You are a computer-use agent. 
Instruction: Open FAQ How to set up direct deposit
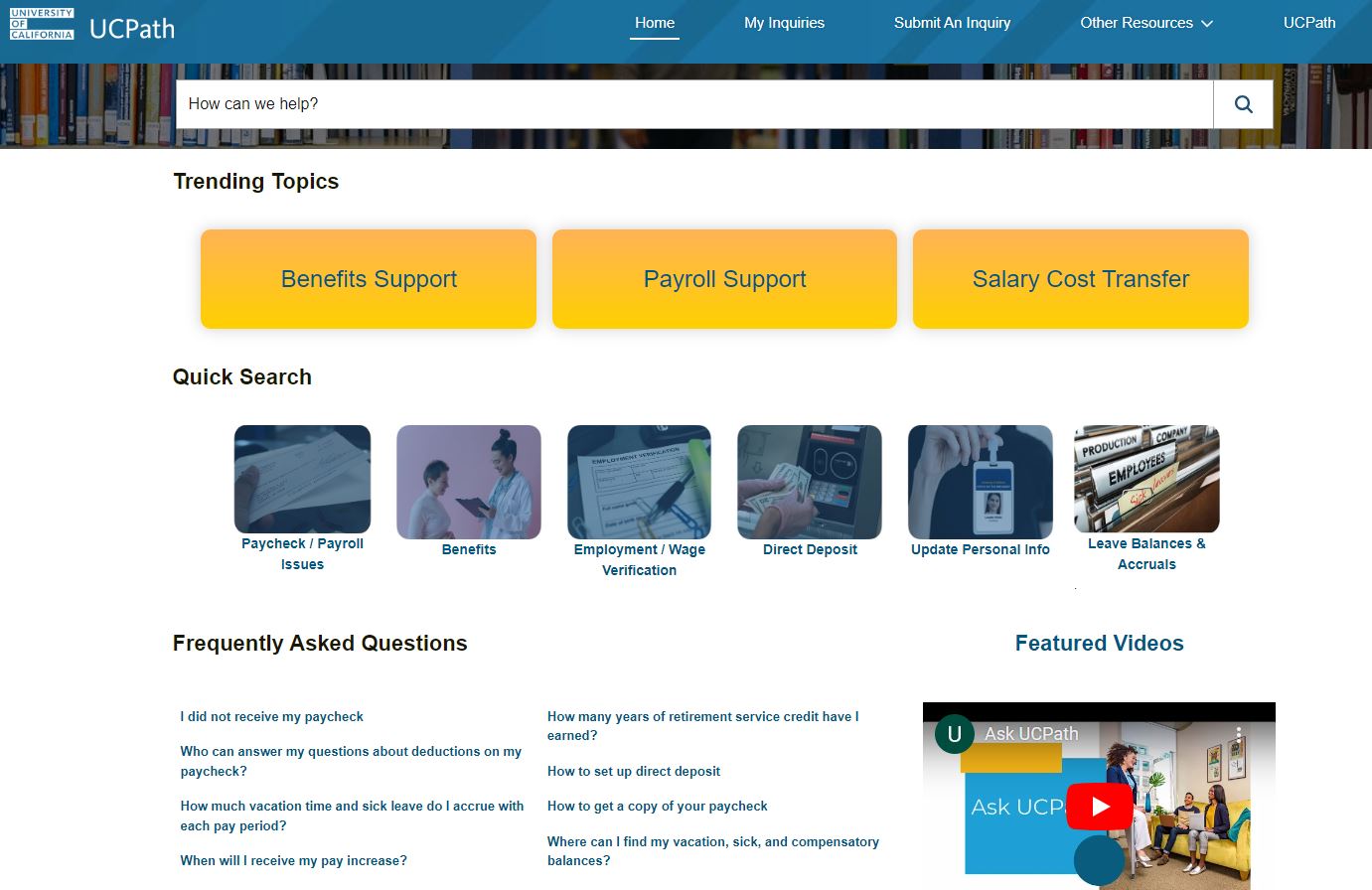(x=634, y=771)
